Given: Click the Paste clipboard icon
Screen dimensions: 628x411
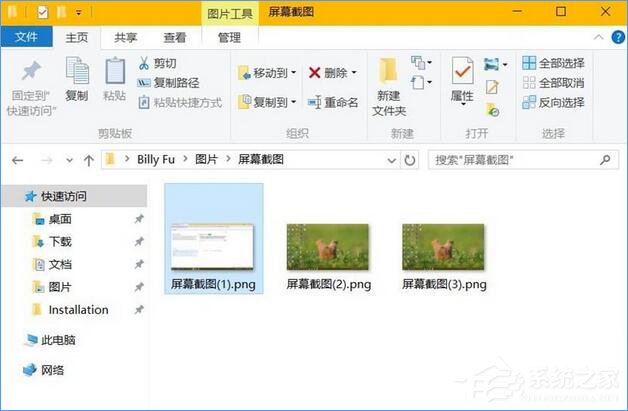Looking at the screenshot, I should tap(115, 71).
